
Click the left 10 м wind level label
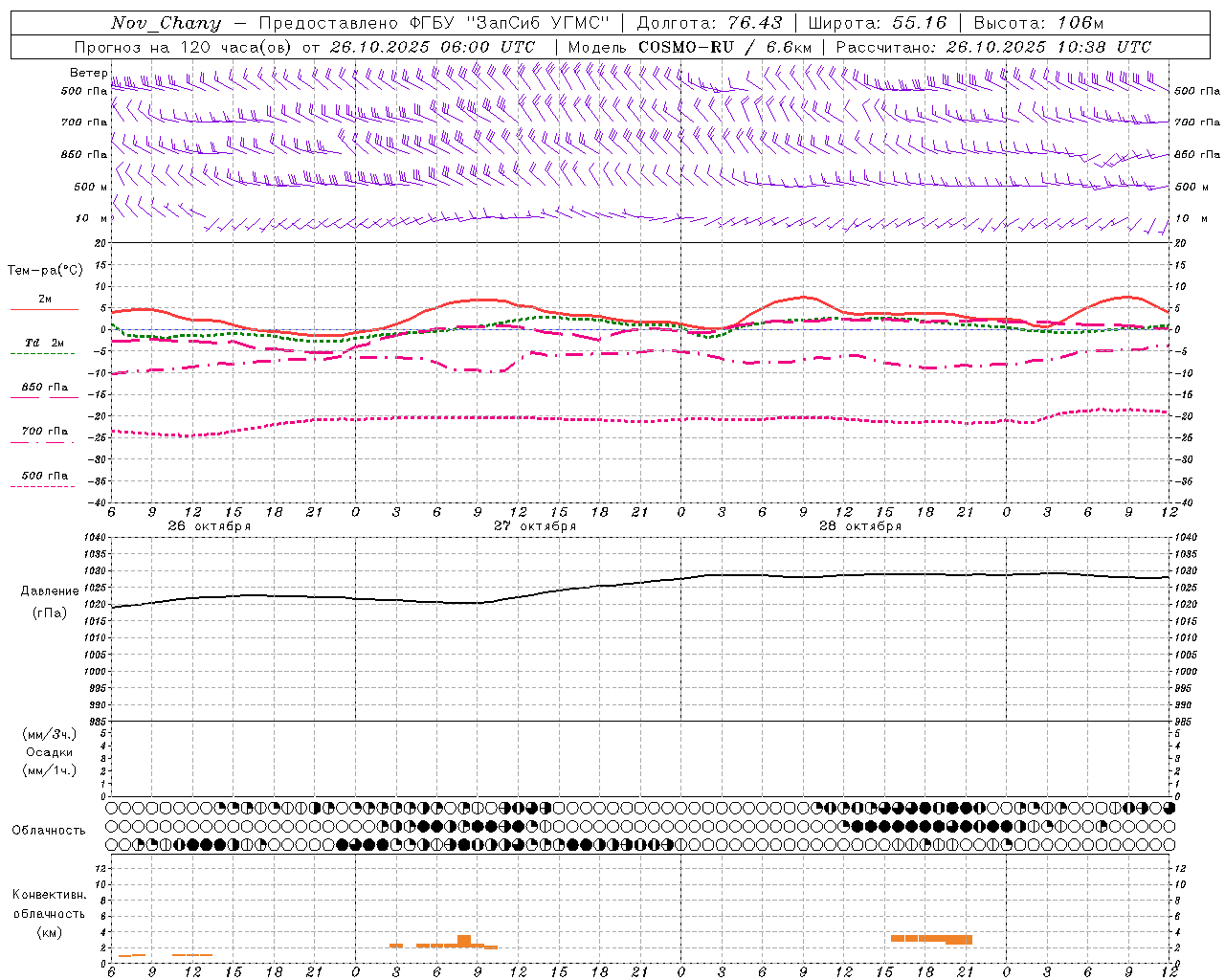tap(92, 219)
